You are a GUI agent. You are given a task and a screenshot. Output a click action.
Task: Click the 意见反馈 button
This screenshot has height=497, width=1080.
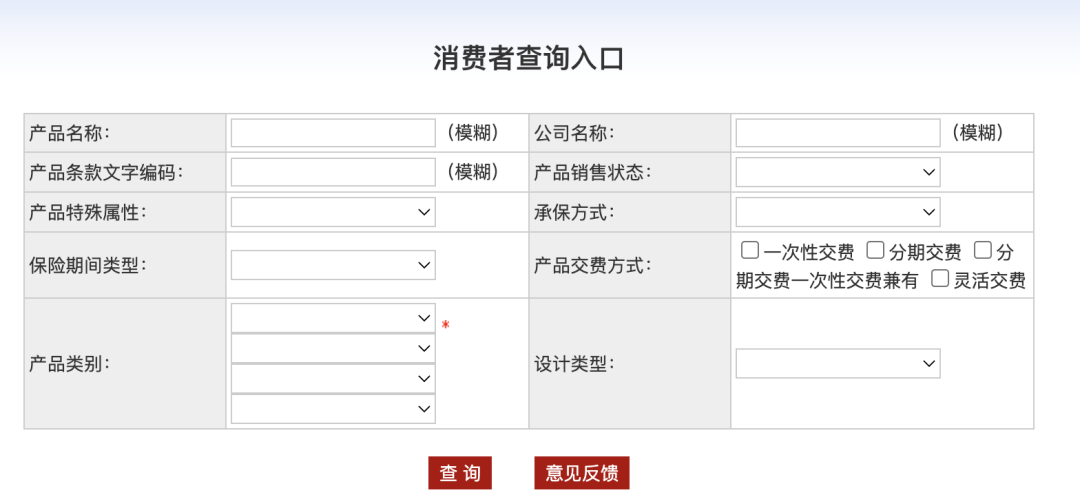coord(582,473)
